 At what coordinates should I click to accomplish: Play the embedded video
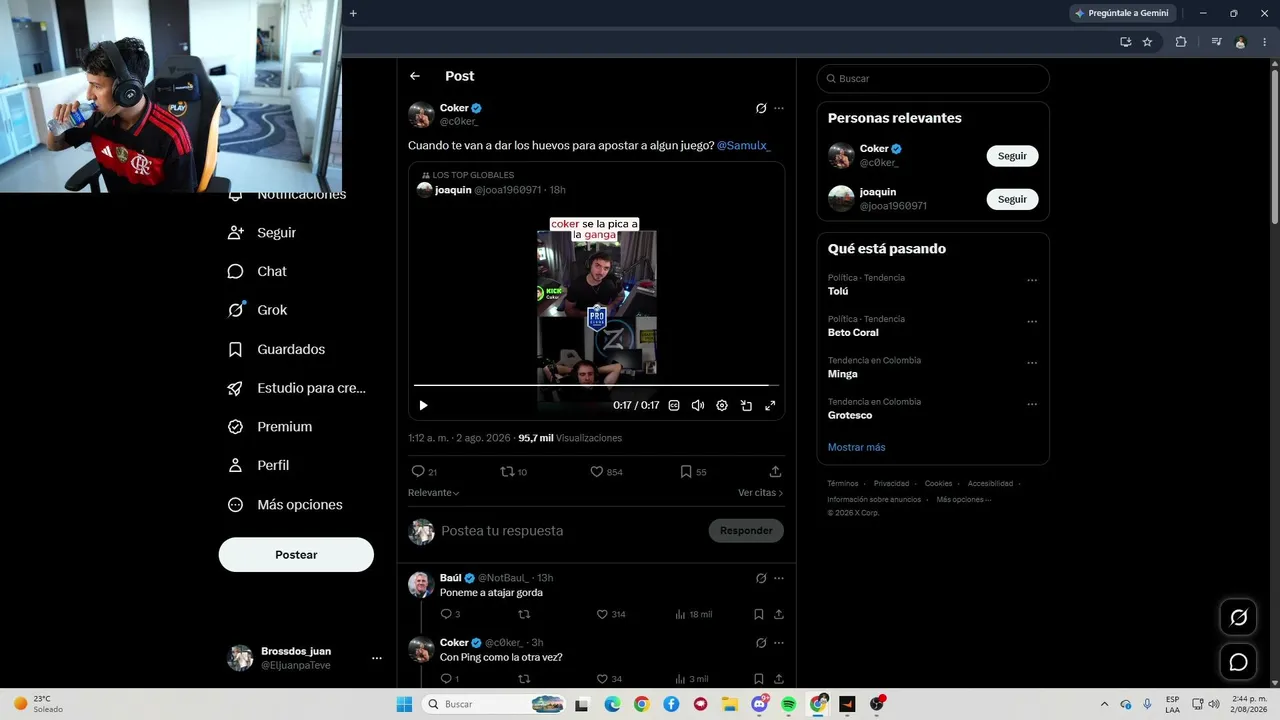tap(423, 405)
